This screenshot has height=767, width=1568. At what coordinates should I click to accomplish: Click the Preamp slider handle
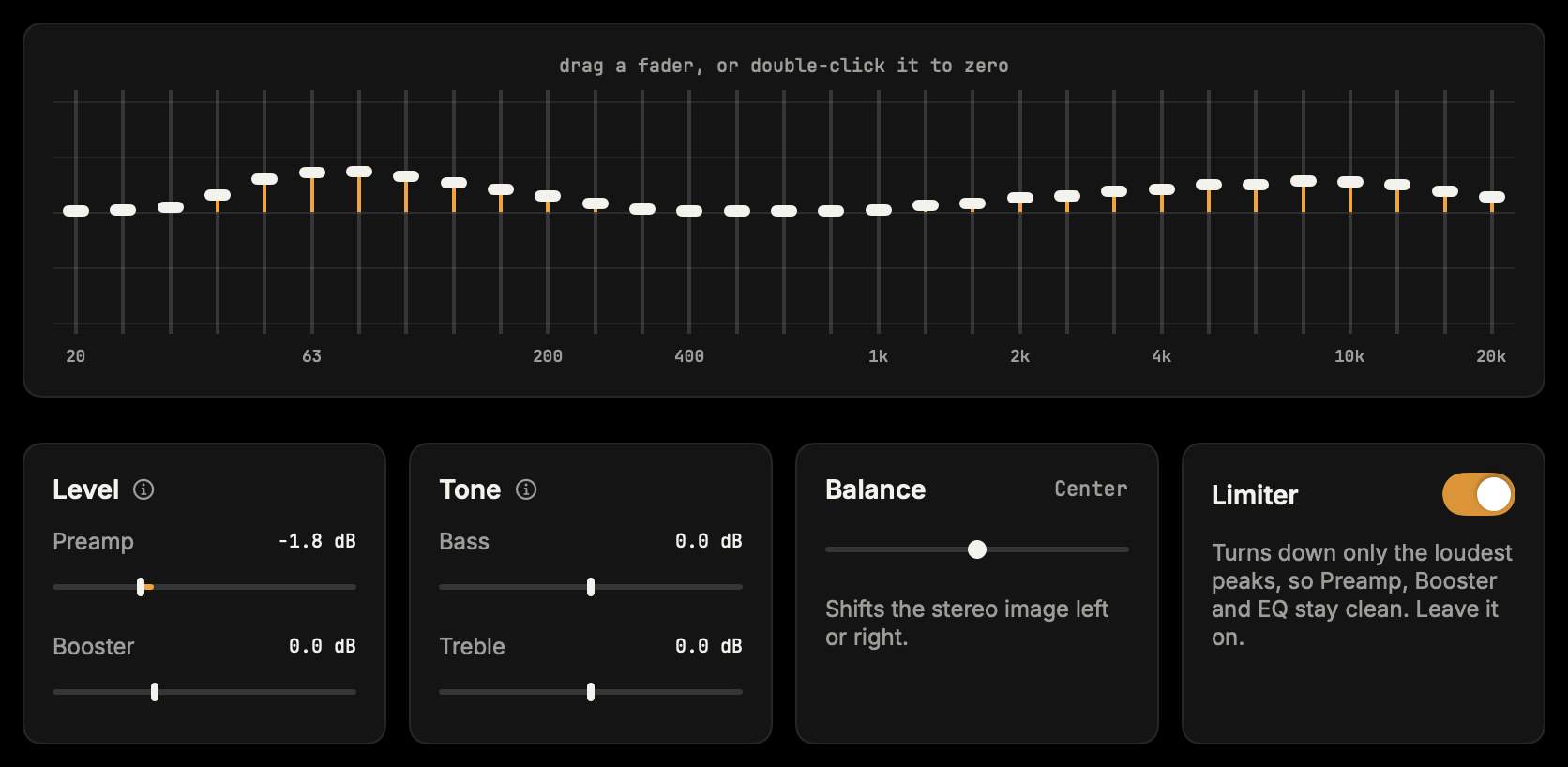[x=141, y=587]
